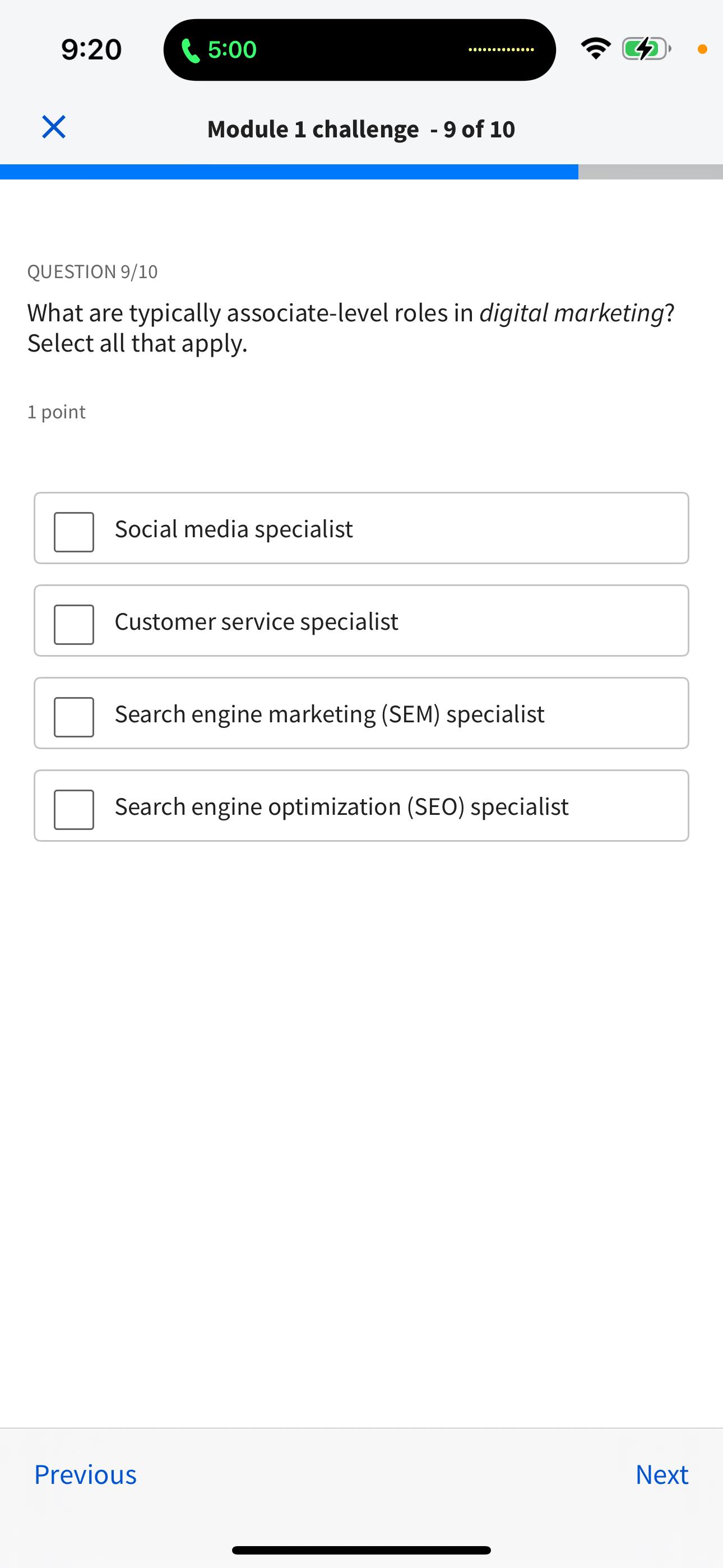Close the Module 1 challenge quiz
This screenshot has height=1568, width=723.
click(54, 127)
